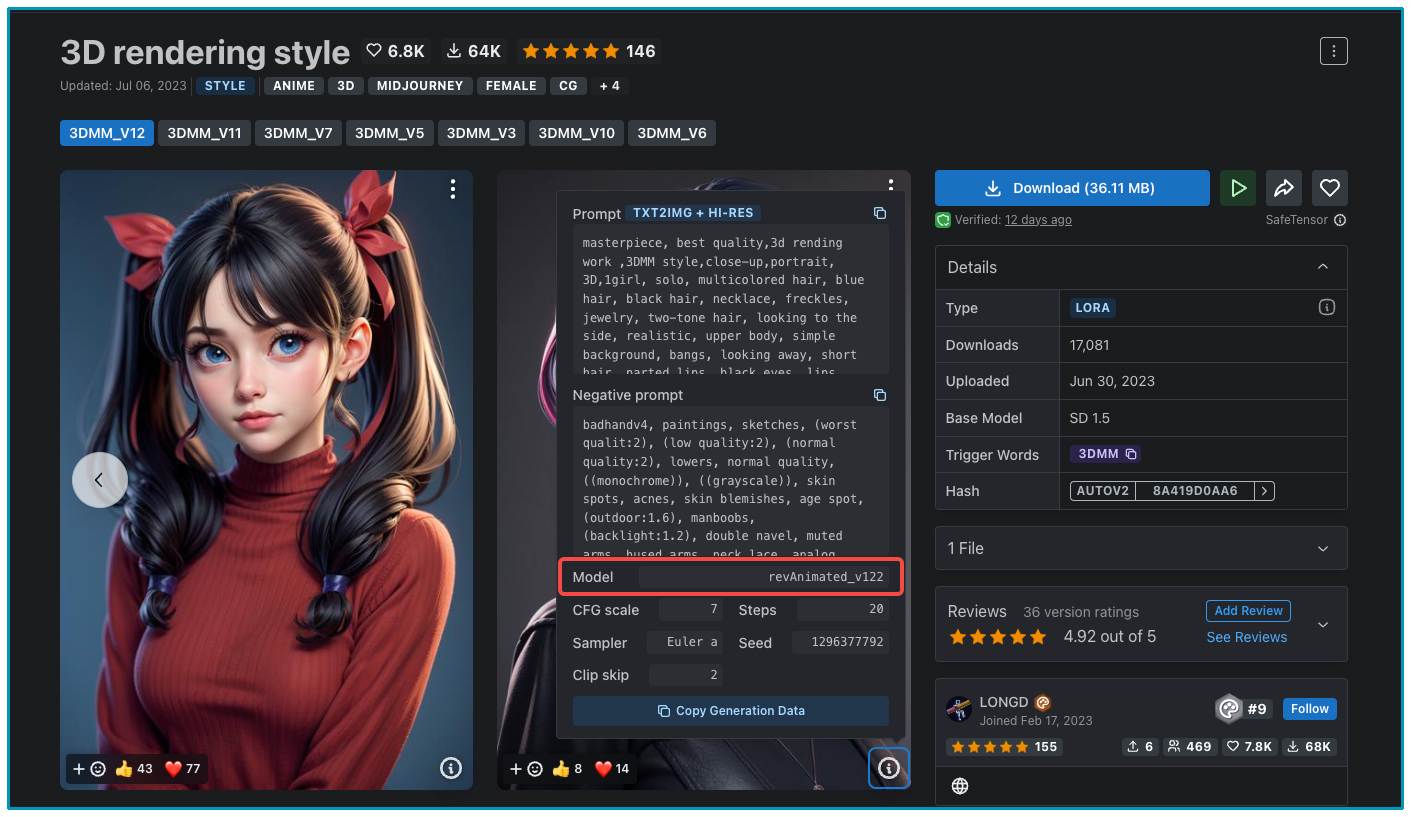The width and height of the screenshot is (1411, 817).
Task: Copy the 3DMM trigger word
Action: click(1131, 454)
